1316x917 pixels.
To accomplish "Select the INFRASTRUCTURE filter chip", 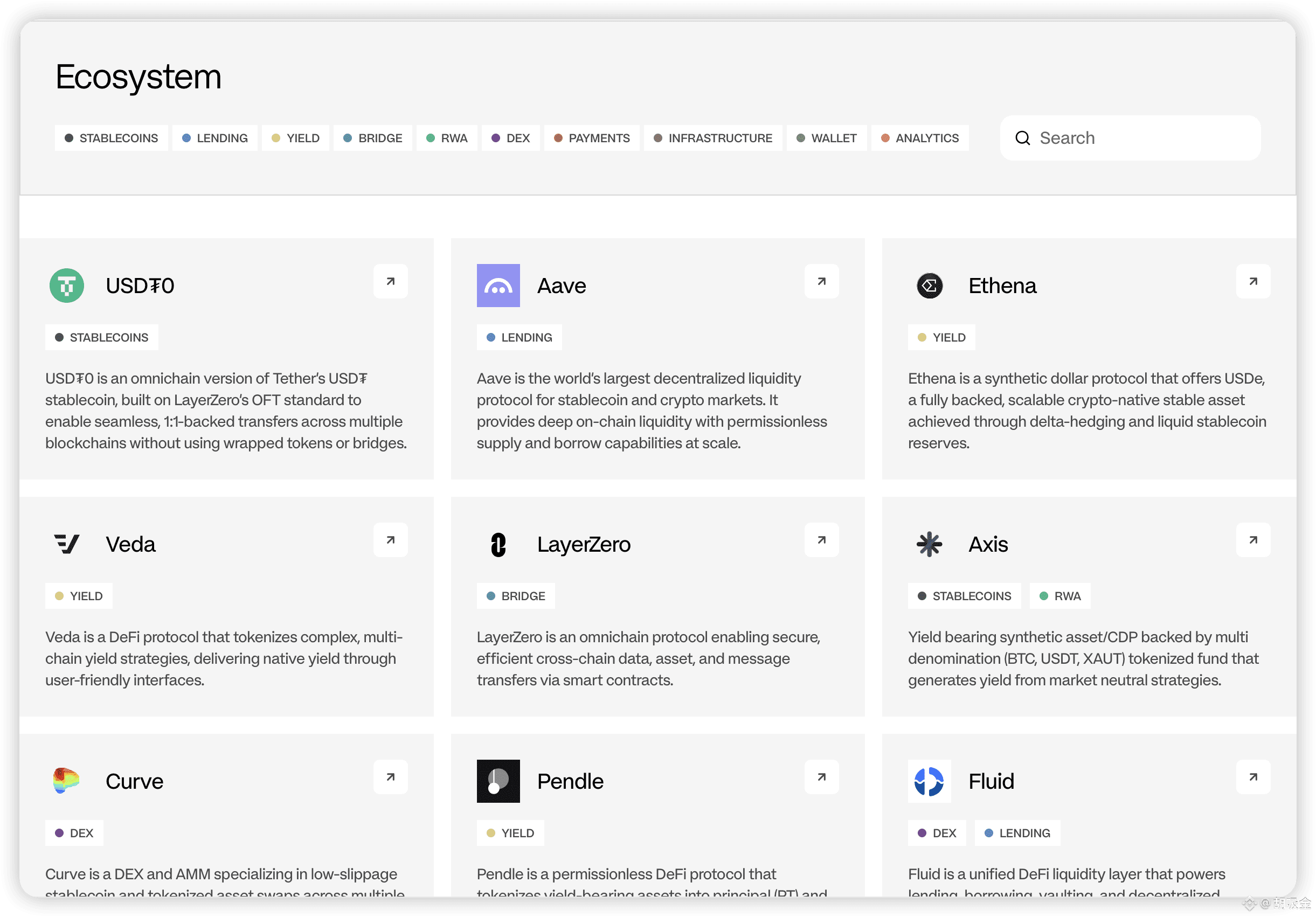I will 712,138.
